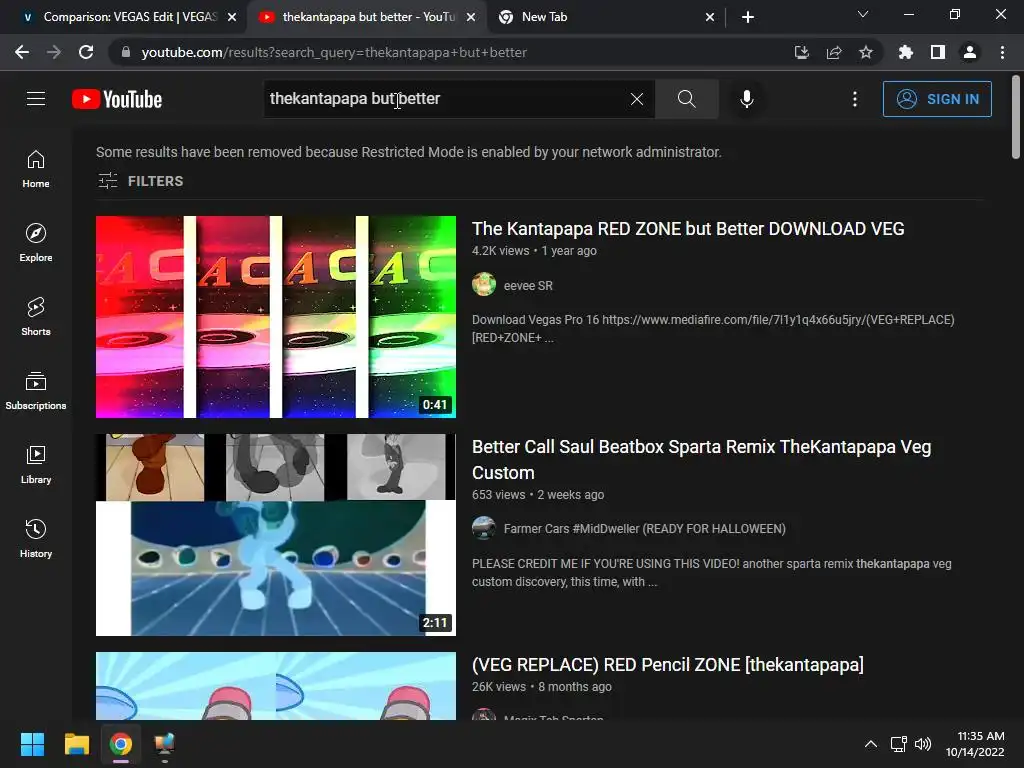
Task: Open the volume control in system tray
Action: 923,744
